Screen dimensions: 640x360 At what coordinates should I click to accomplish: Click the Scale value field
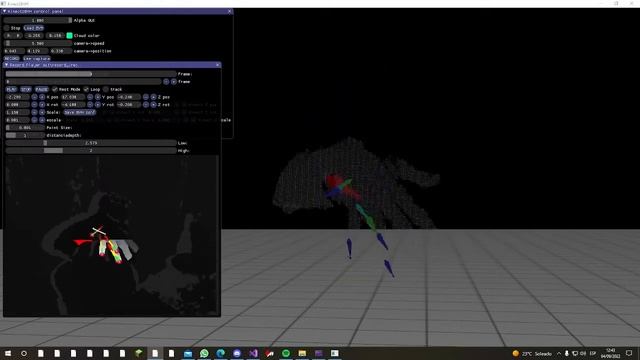[18, 112]
